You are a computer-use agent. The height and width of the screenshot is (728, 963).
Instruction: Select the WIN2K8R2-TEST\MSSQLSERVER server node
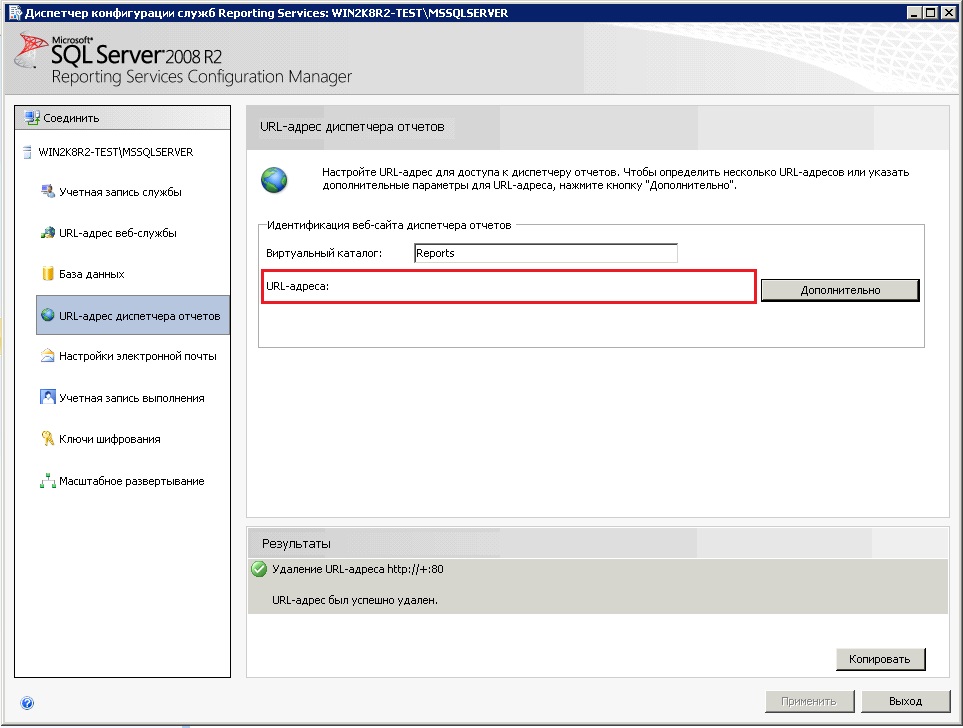[115, 152]
